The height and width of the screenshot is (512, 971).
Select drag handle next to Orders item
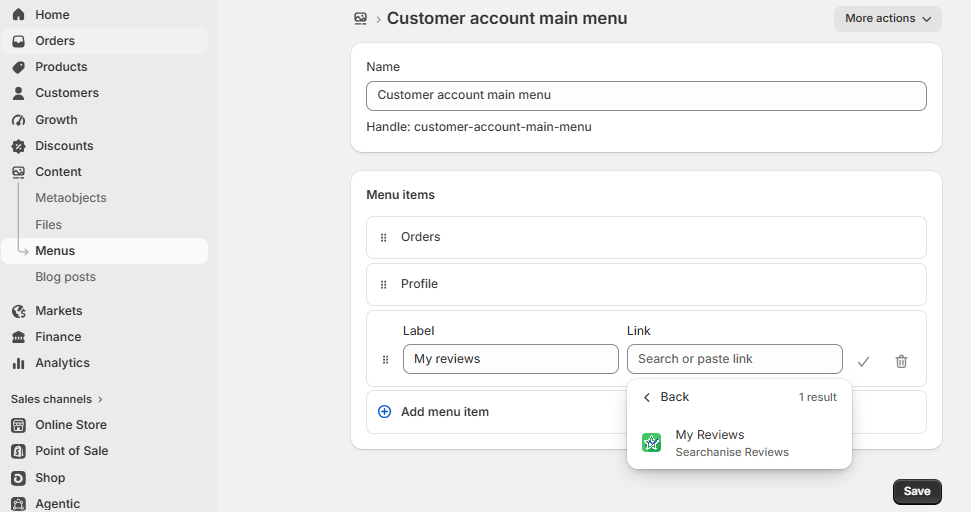pos(383,237)
